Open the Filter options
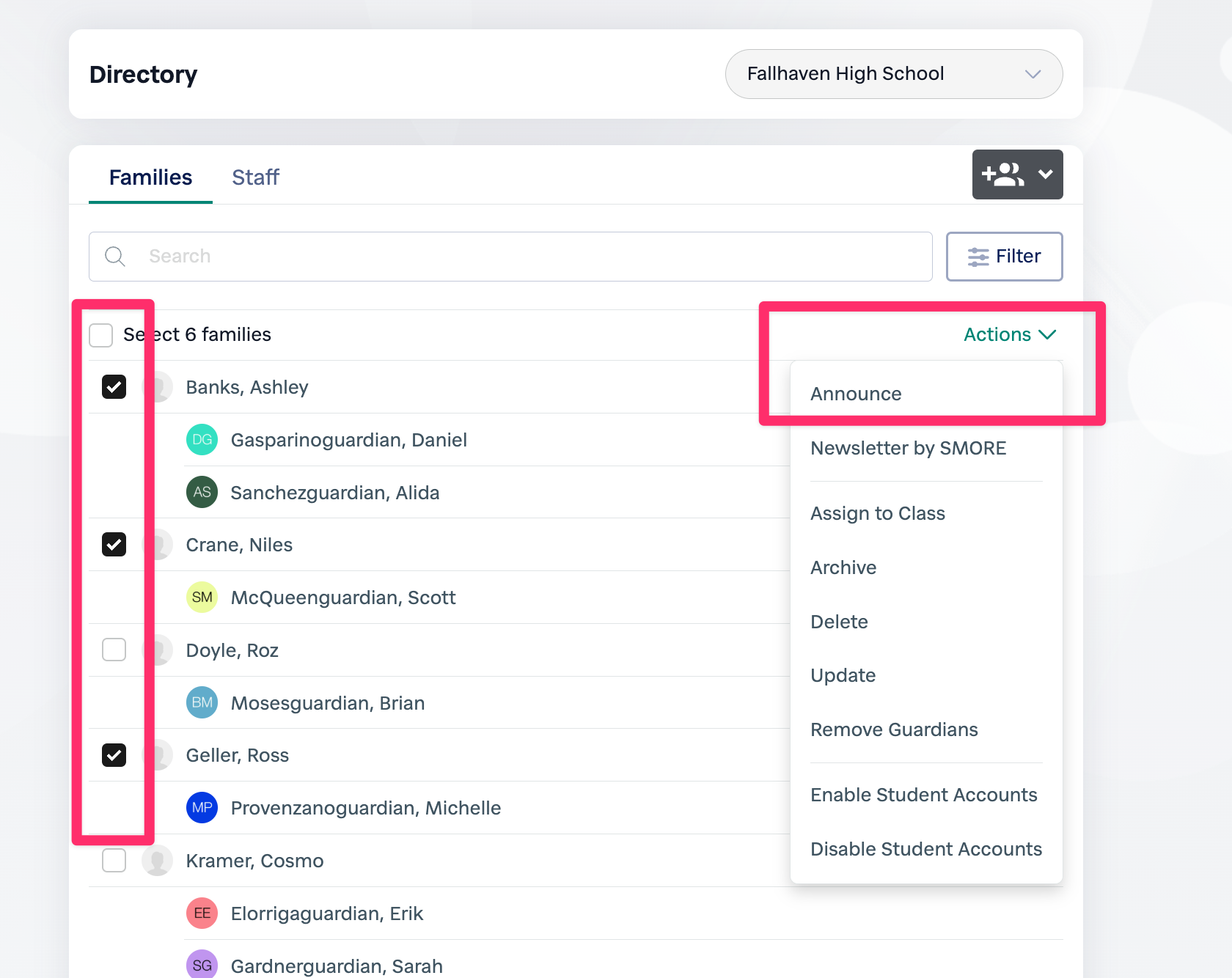Image resolution: width=1232 pixels, height=978 pixels. 1004,257
